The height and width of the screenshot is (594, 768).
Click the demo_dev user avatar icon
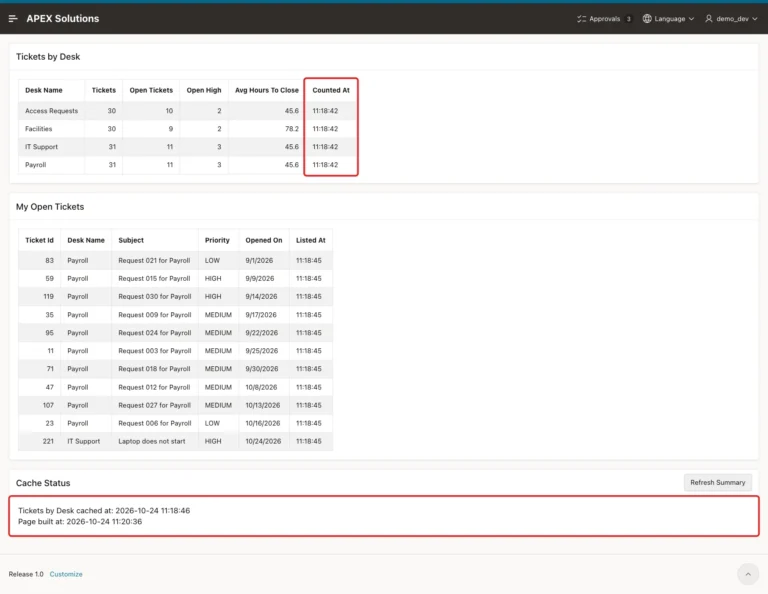click(x=708, y=19)
